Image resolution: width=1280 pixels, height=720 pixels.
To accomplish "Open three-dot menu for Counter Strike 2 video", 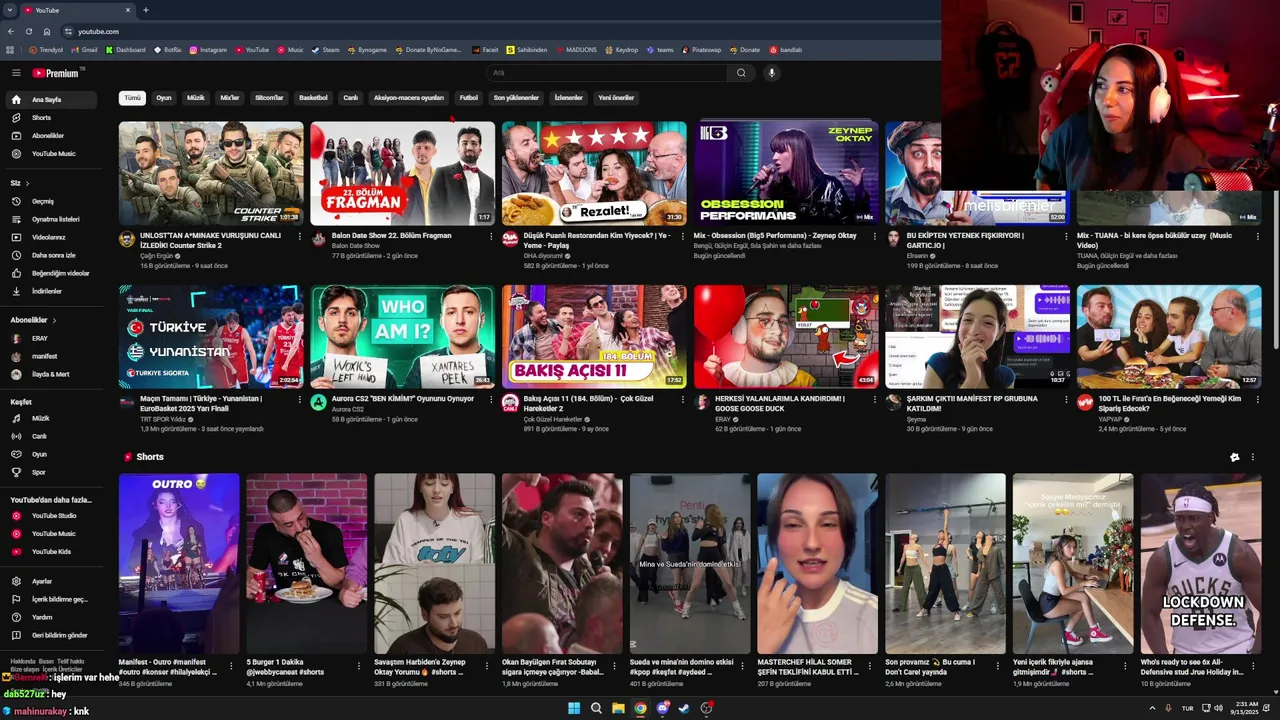I will [x=299, y=237].
